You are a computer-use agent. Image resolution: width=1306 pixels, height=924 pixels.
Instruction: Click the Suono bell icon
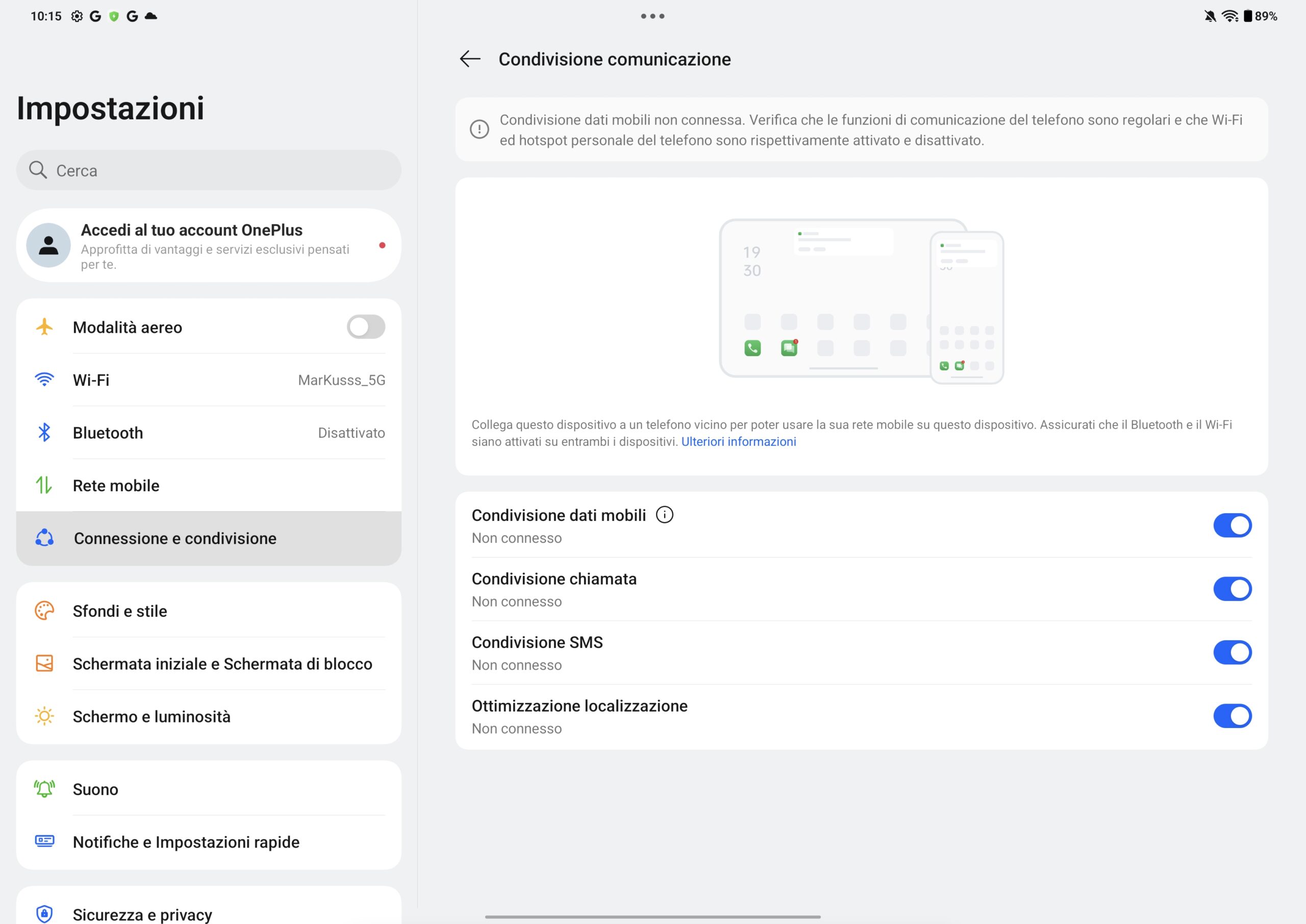click(44, 789)
